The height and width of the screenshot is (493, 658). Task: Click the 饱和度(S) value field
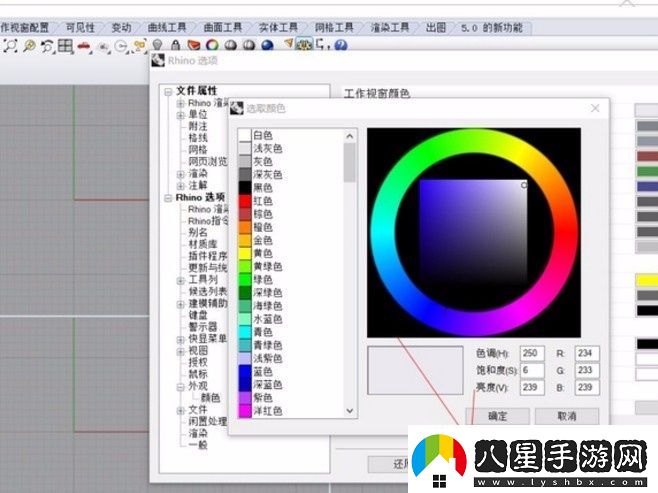point(532,370)
